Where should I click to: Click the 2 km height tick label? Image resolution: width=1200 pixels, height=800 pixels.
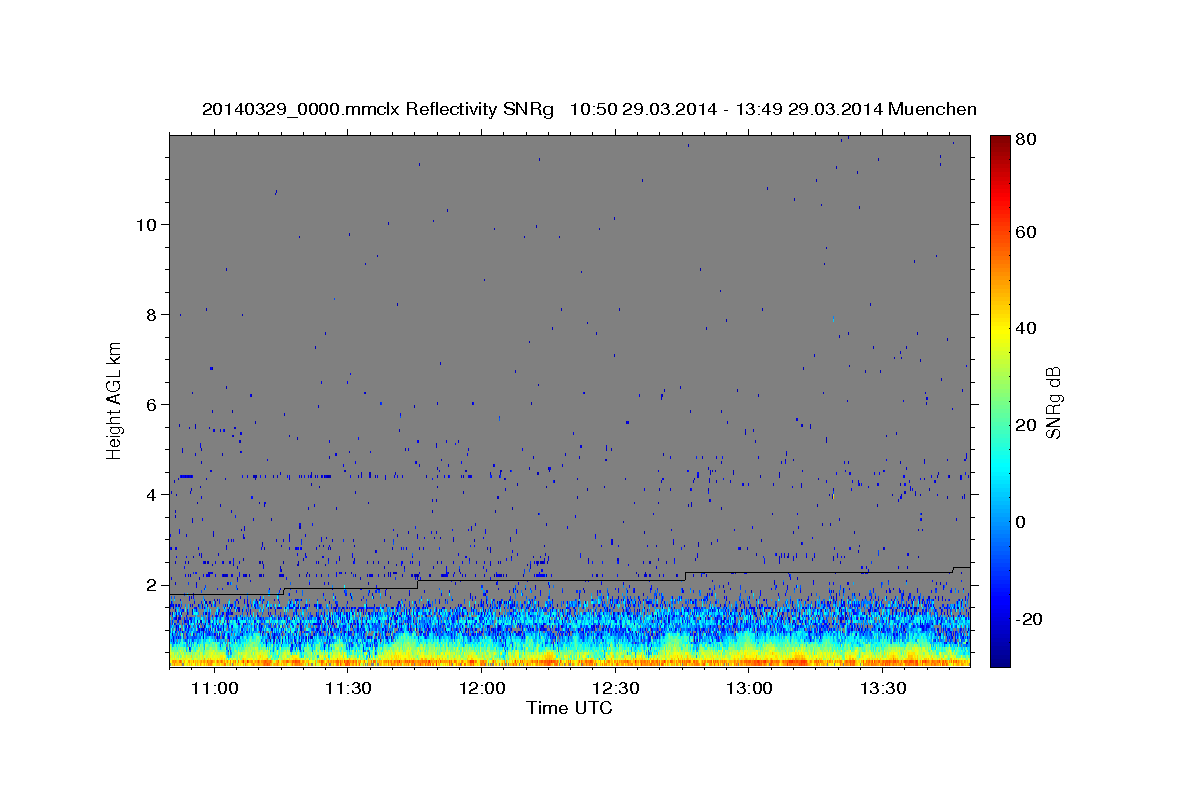151,584
